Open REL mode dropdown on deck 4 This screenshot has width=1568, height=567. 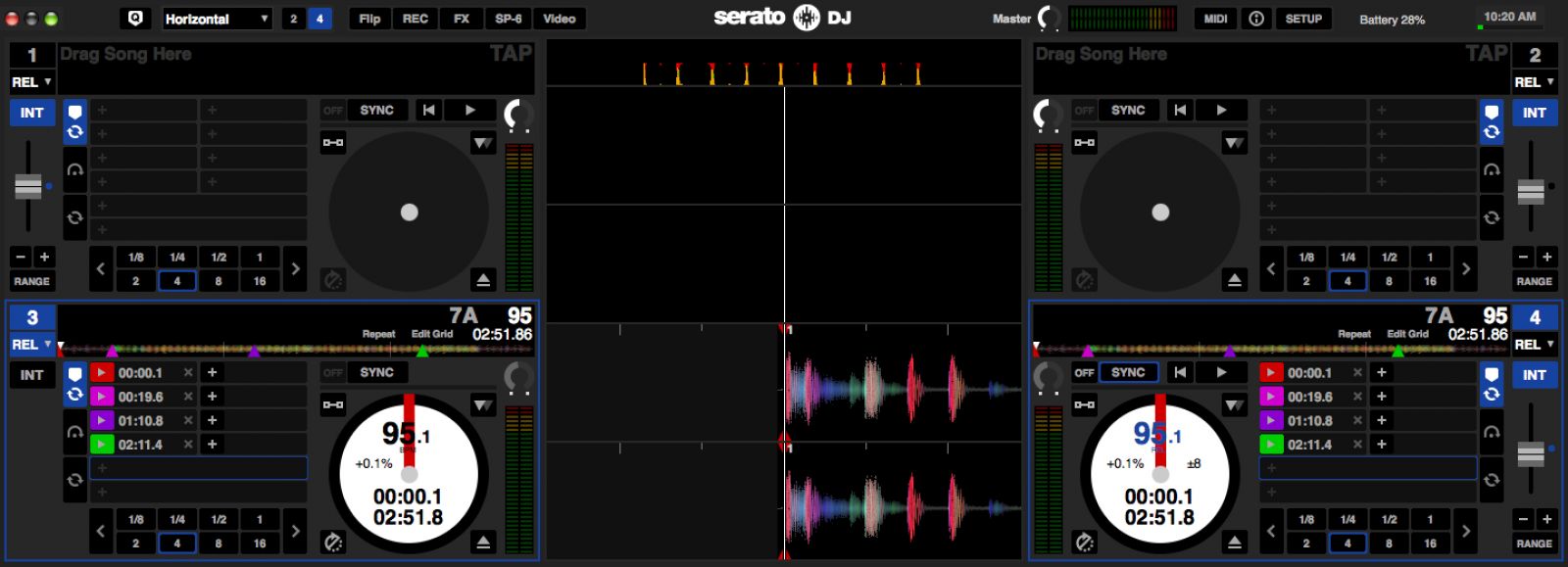coord(1535,345)
